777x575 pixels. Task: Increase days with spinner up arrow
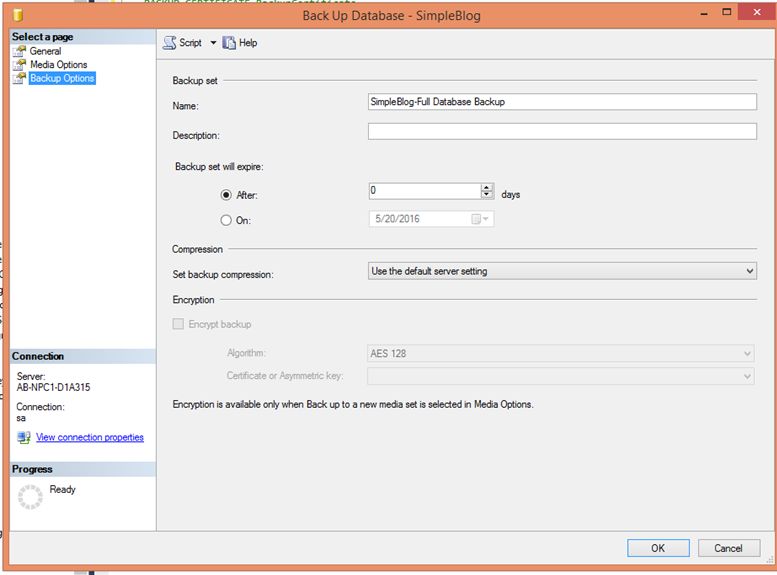click(487, 187)
